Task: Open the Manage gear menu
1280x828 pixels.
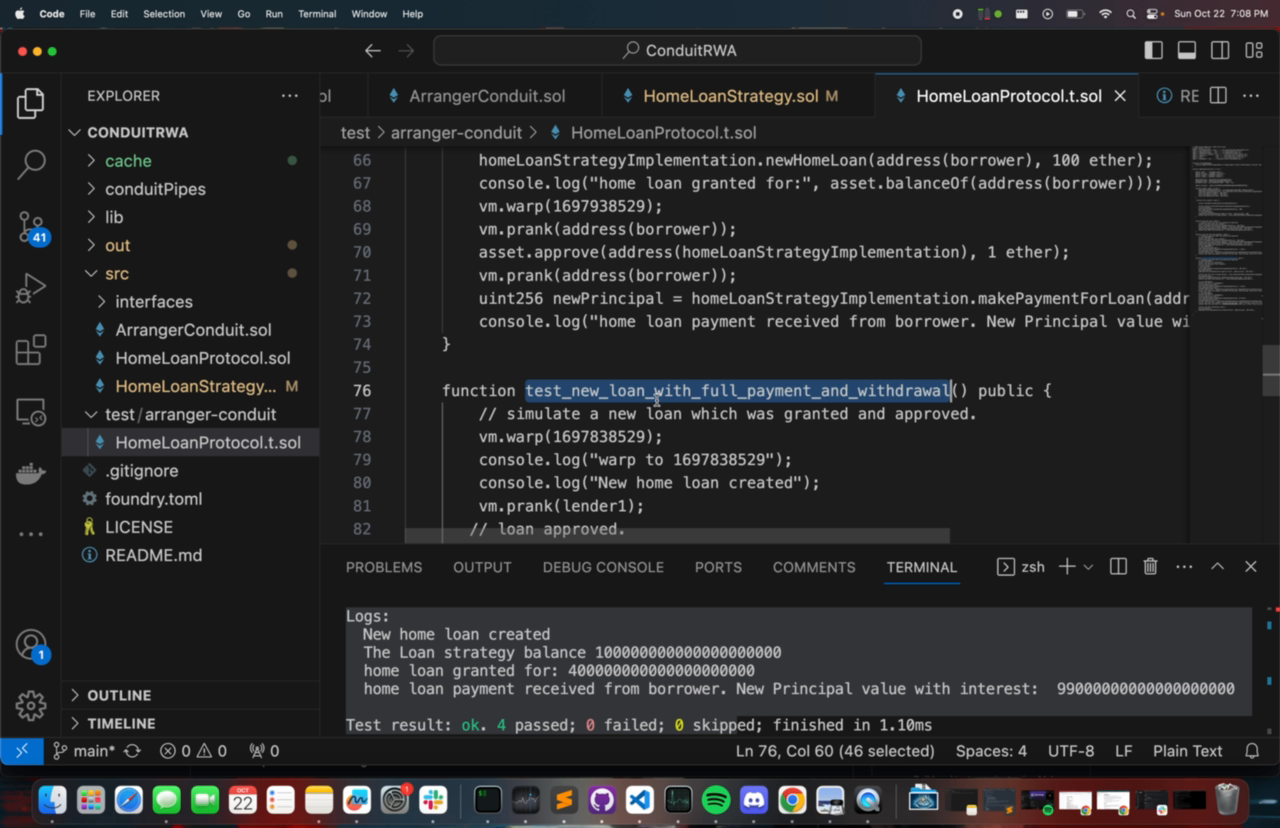Action: (x=31, y=705)
